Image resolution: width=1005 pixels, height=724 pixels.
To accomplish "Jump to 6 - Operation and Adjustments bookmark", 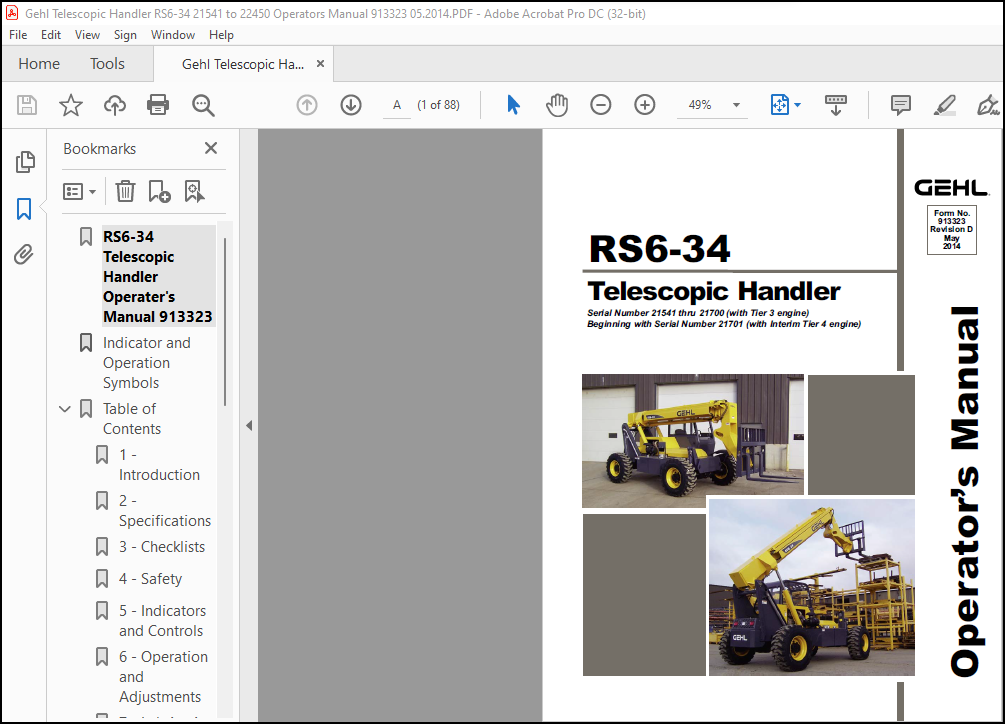I will point(163,677).
